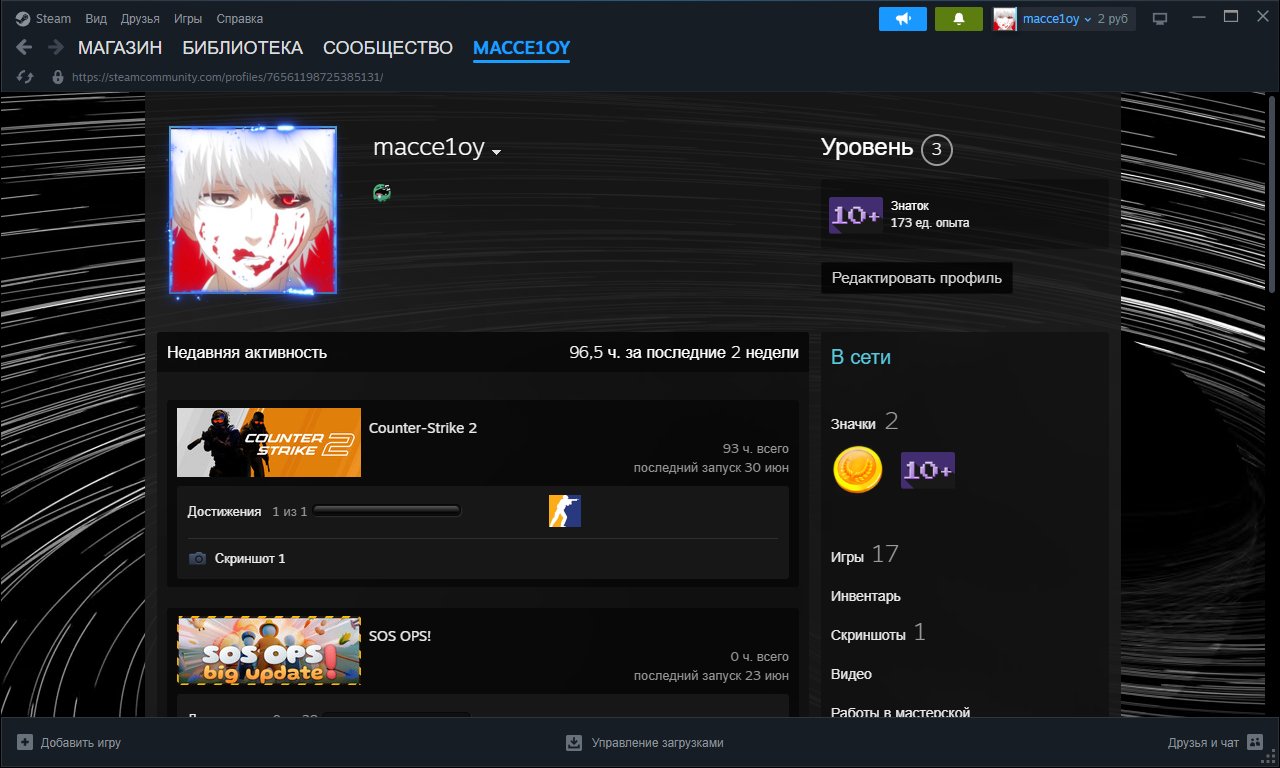Click the 93 ч. всего playtime text

pyautogui.click(x=756, y=448)
